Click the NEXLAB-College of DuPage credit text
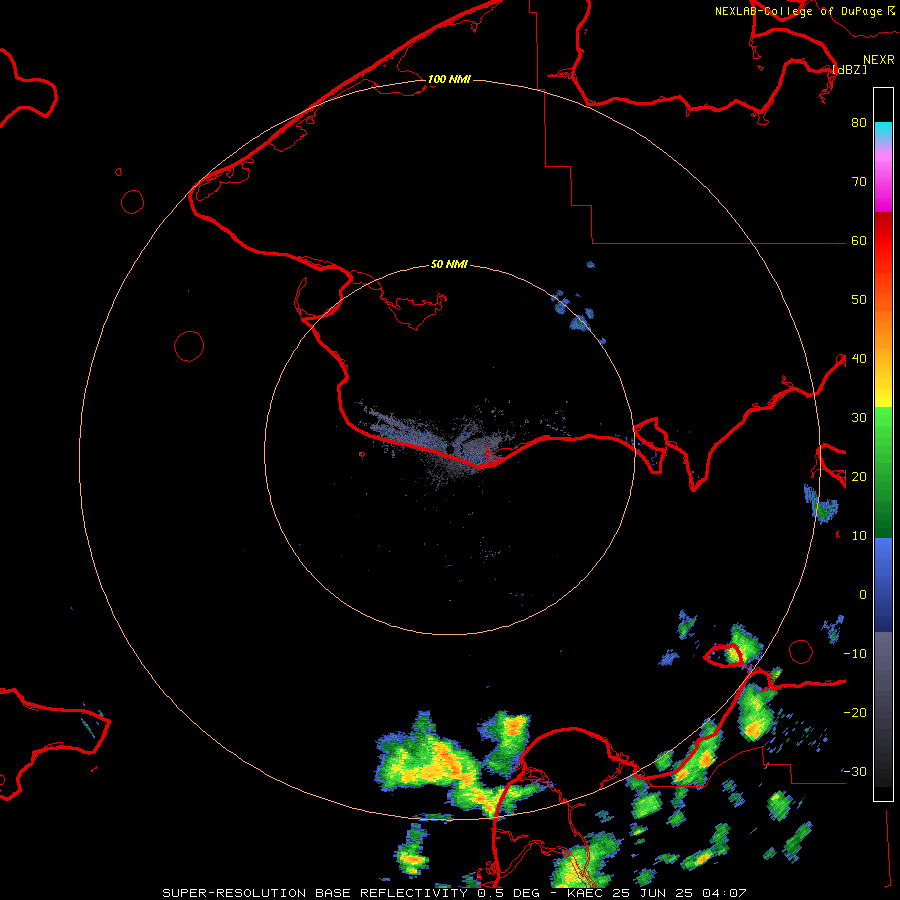 (x=798, y=11)
